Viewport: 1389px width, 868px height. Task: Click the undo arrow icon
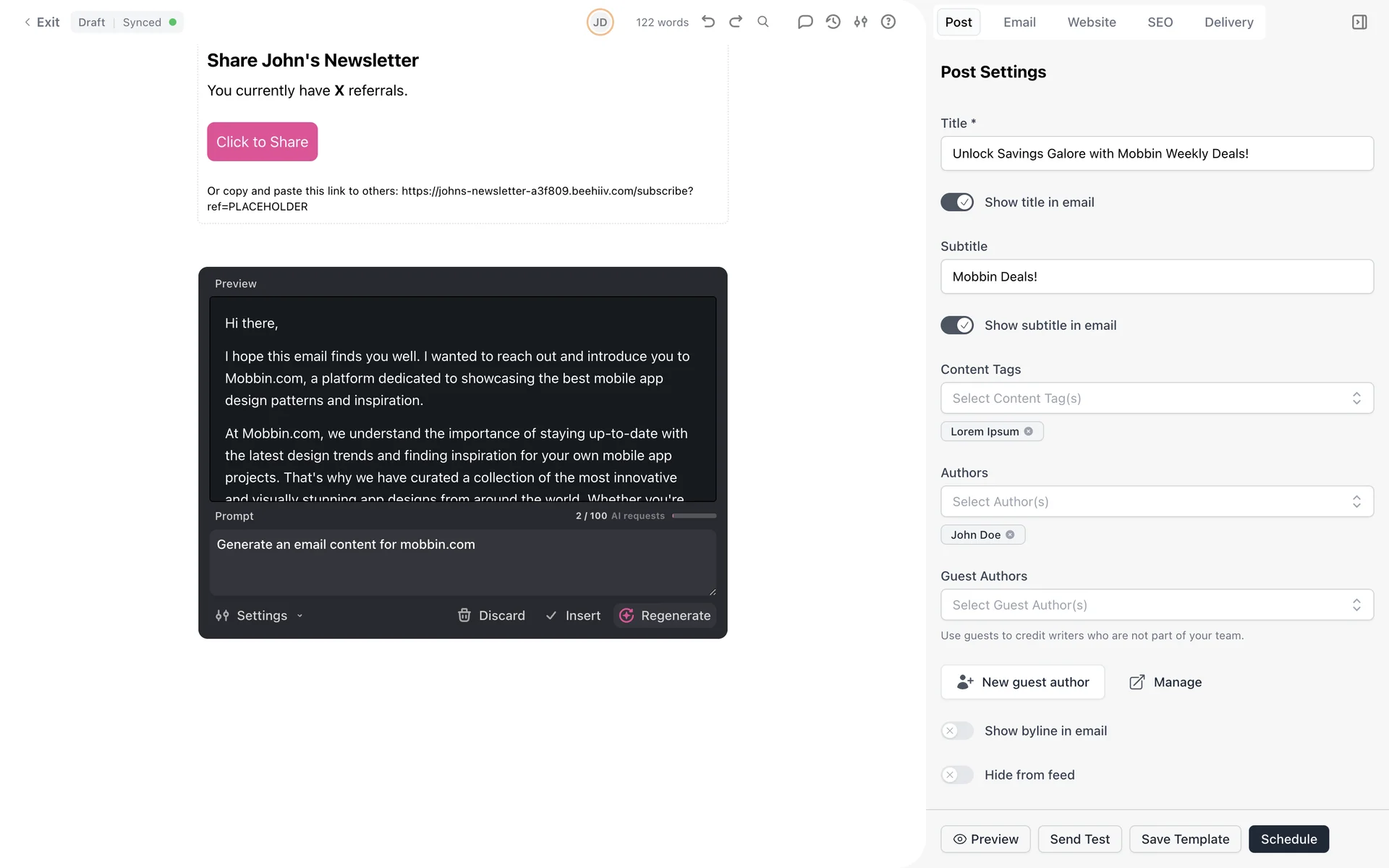click(x=708, y=22)
